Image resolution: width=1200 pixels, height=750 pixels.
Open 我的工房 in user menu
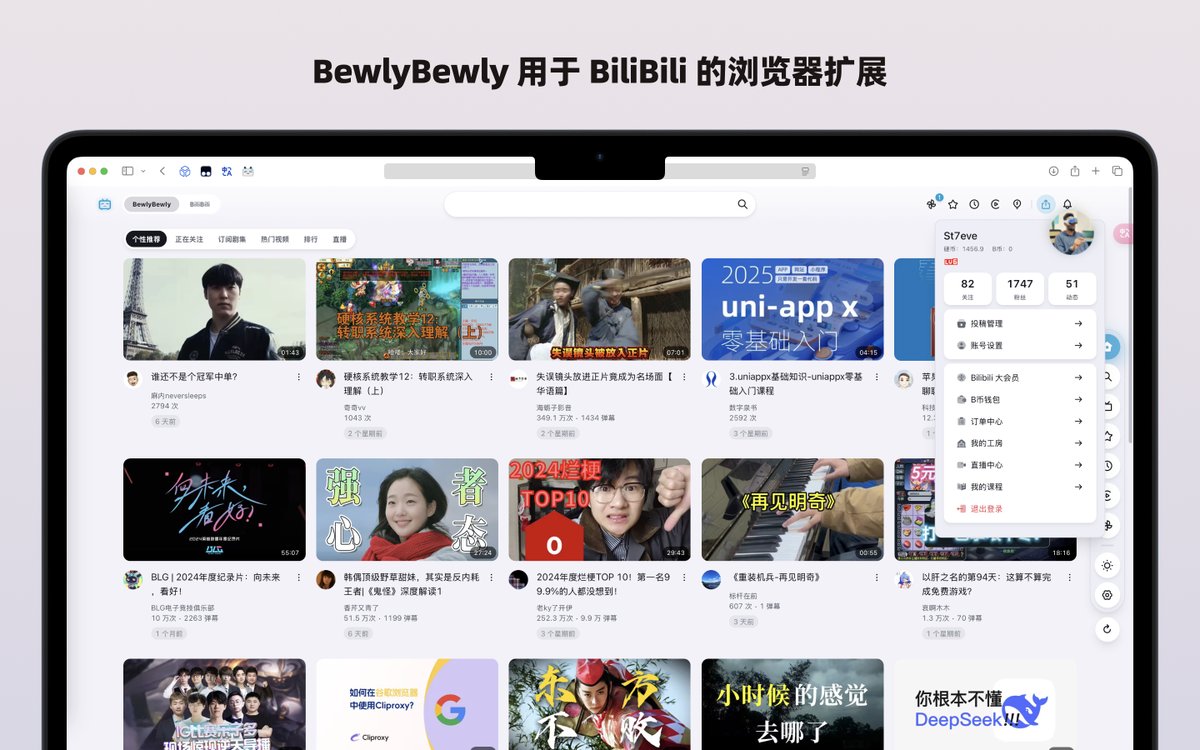click(1019, 443)
